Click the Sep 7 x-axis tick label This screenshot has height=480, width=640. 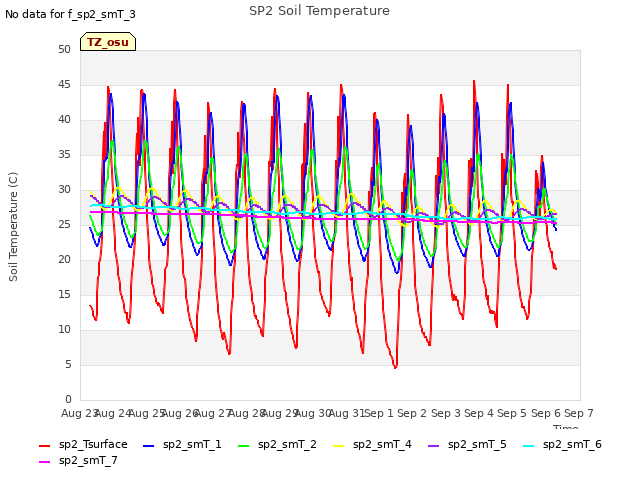(579, 413)
